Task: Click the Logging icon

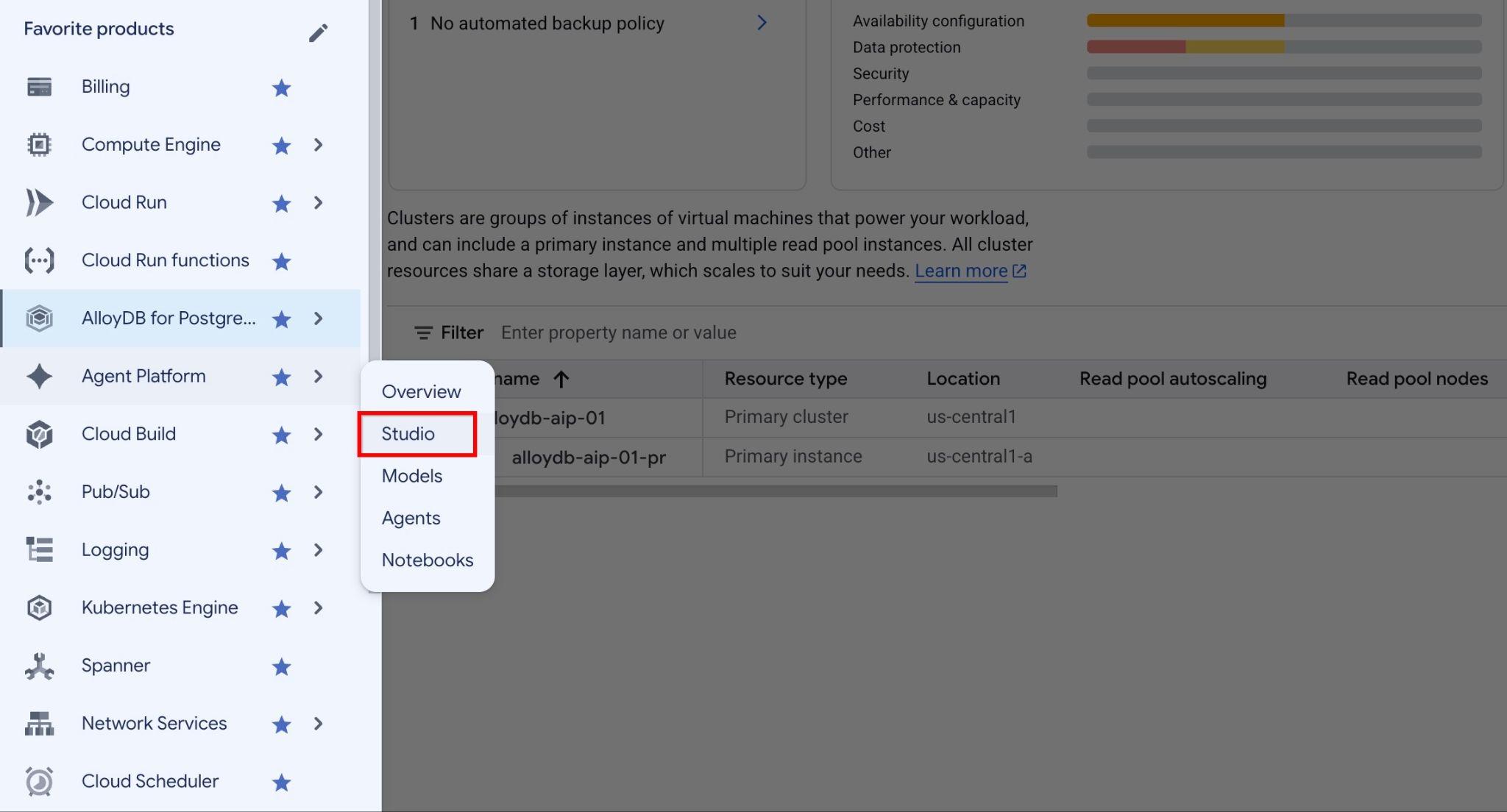Action: pos(39,550)
